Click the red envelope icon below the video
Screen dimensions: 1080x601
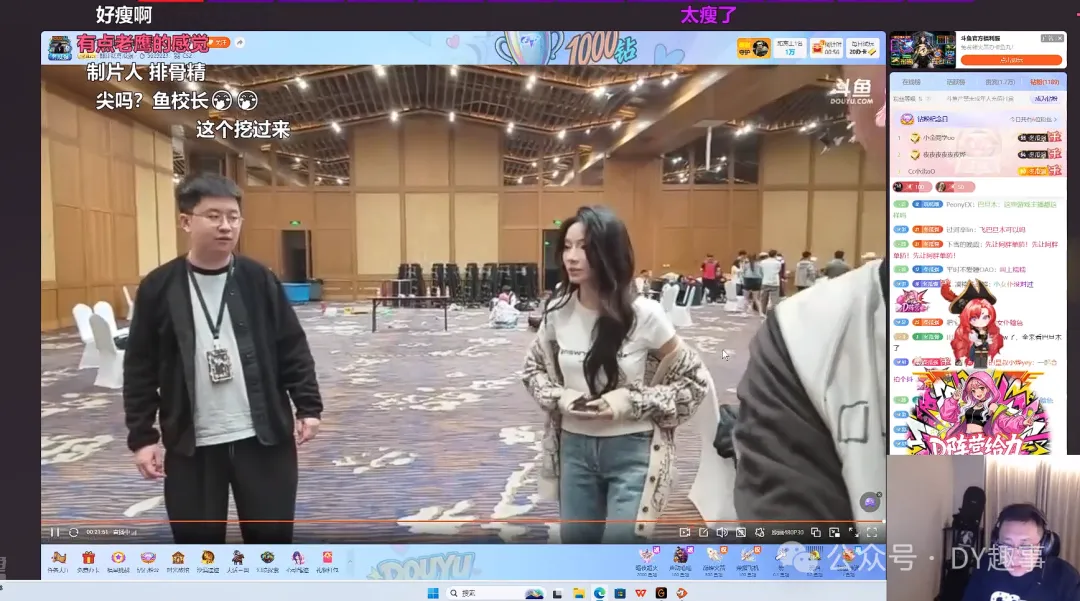click(x=327, y=560)
